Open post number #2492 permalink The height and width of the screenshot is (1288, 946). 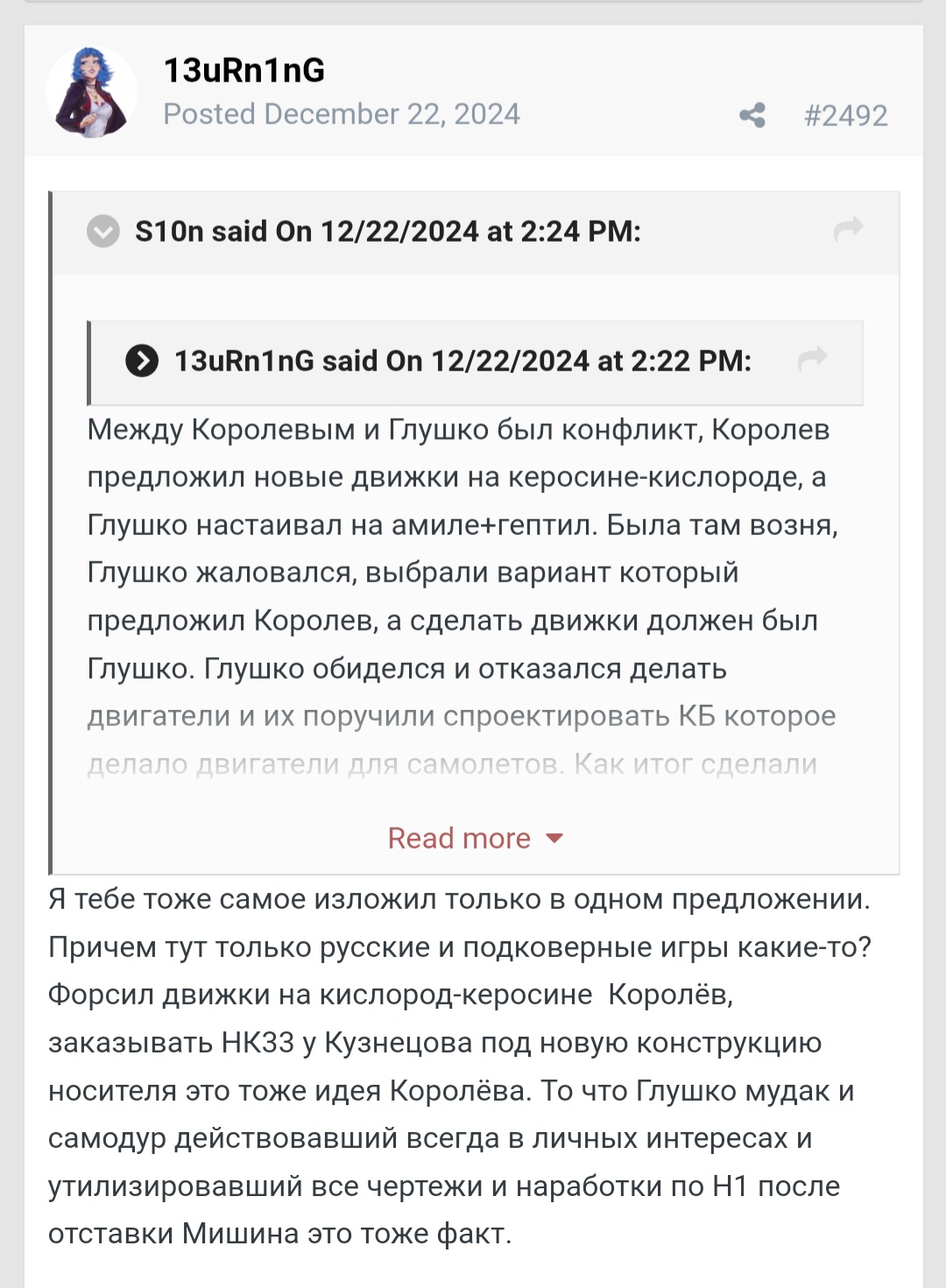(x=845, y=116)
